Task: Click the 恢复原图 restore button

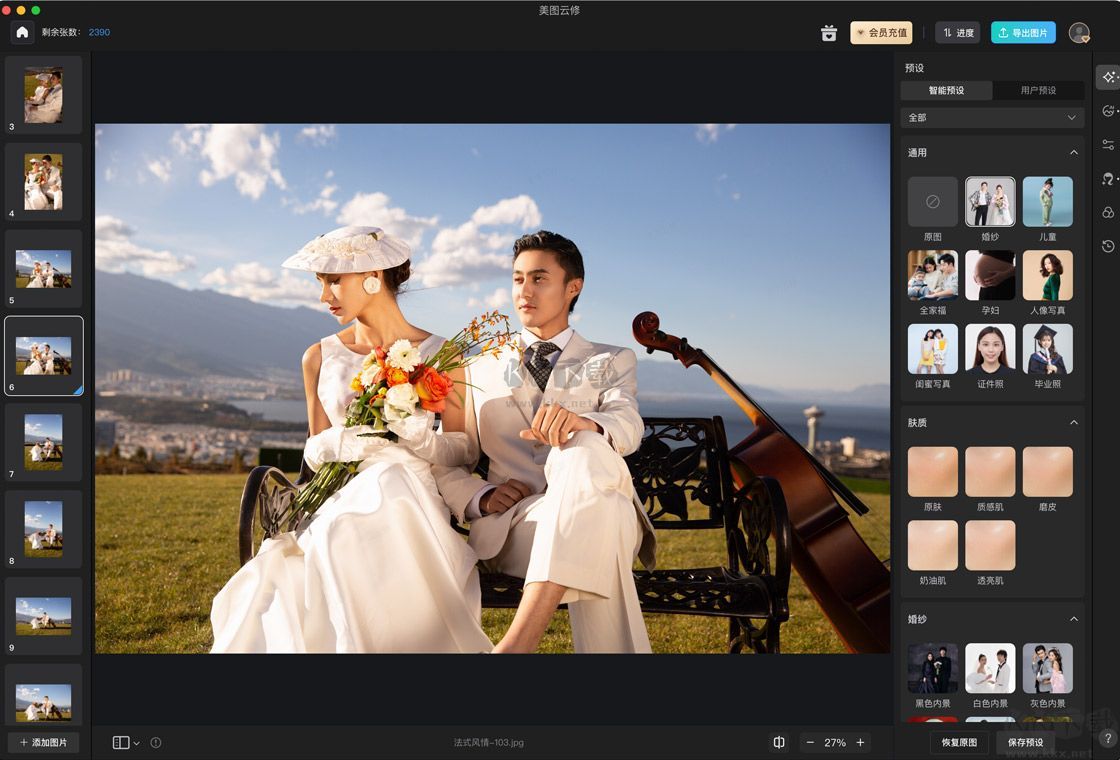Action: point(959,743)
